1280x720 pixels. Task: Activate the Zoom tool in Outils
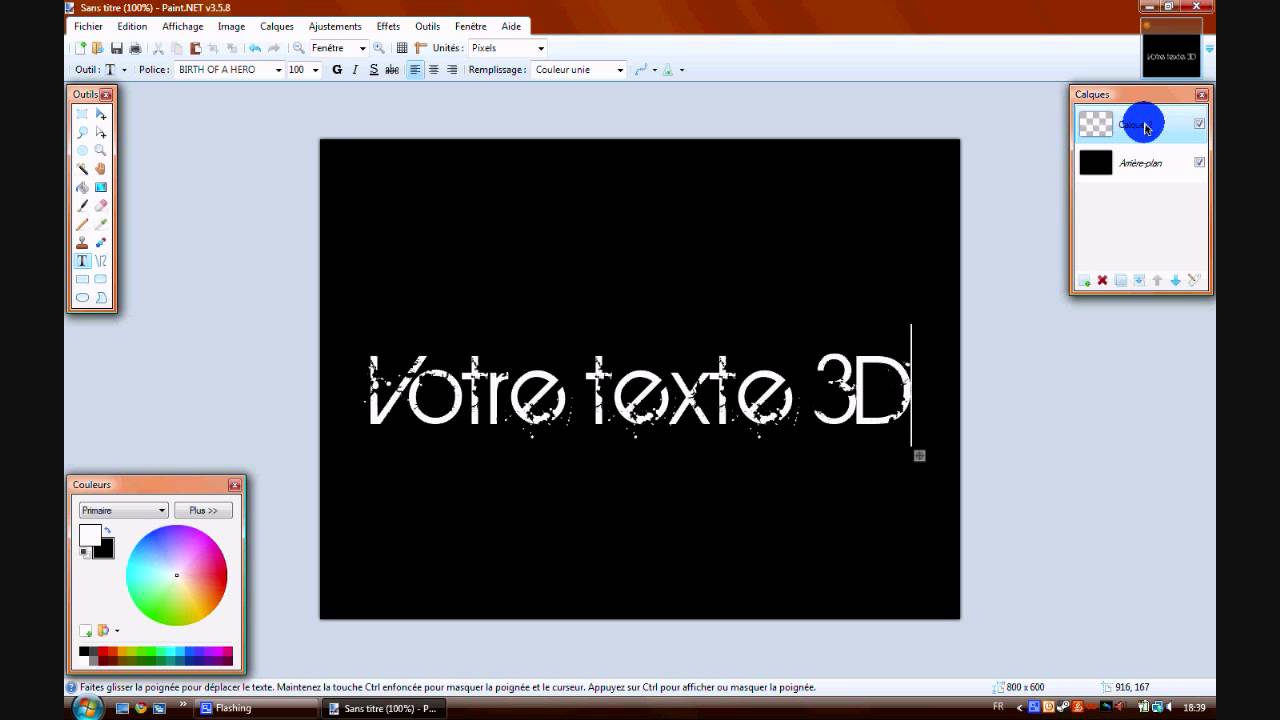click(100, 150)
